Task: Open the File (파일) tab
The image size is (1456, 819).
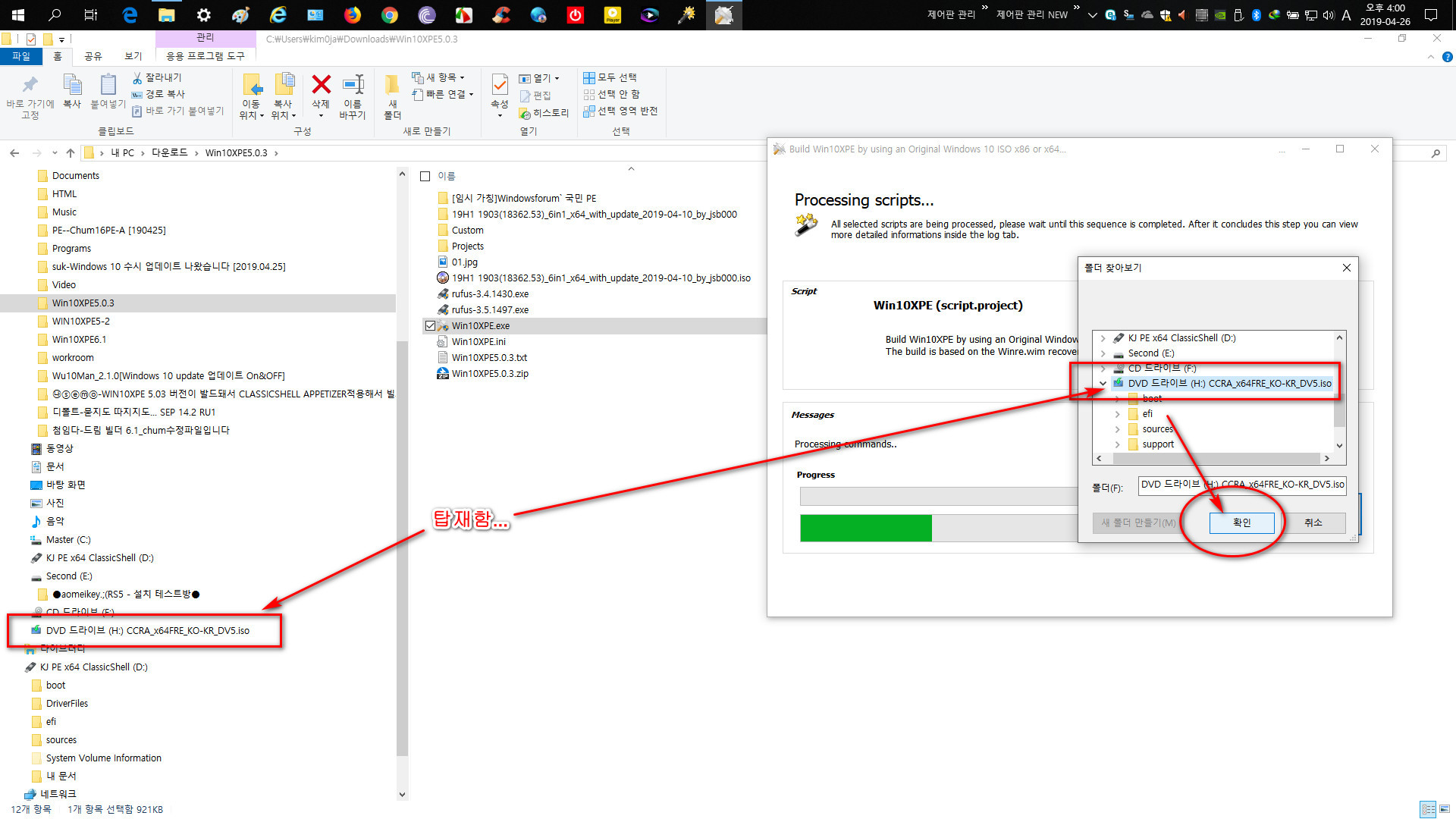Action: pos(21,56)
